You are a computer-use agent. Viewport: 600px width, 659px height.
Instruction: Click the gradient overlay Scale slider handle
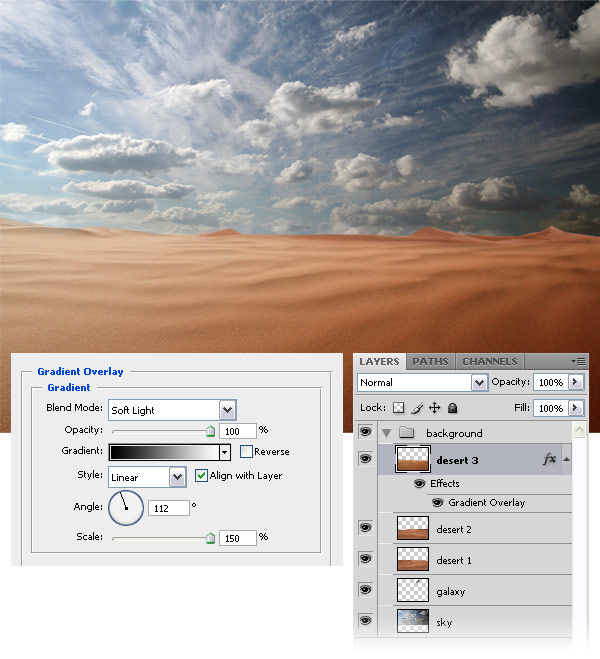click(211, 538)
